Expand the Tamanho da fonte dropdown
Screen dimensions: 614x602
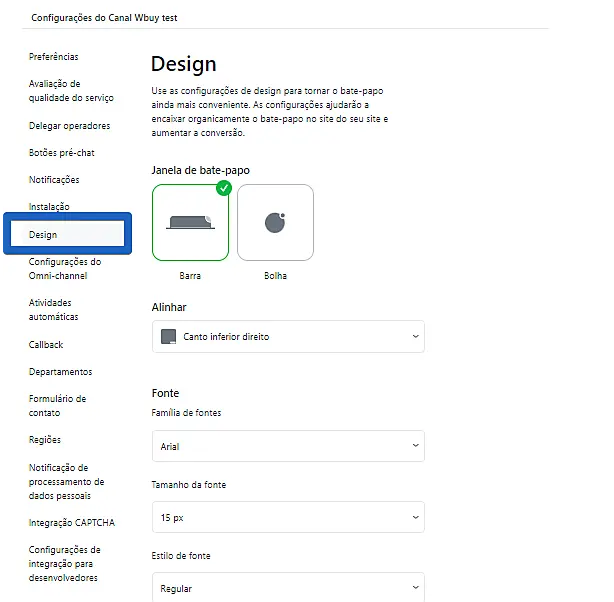[288, 518]
